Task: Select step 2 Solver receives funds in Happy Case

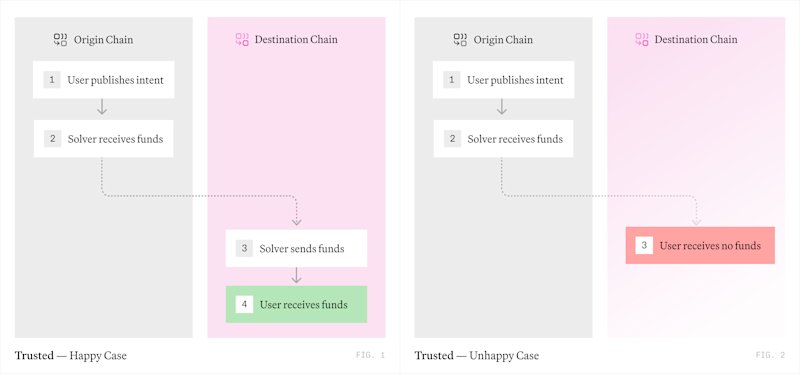Action: (104, 139)
